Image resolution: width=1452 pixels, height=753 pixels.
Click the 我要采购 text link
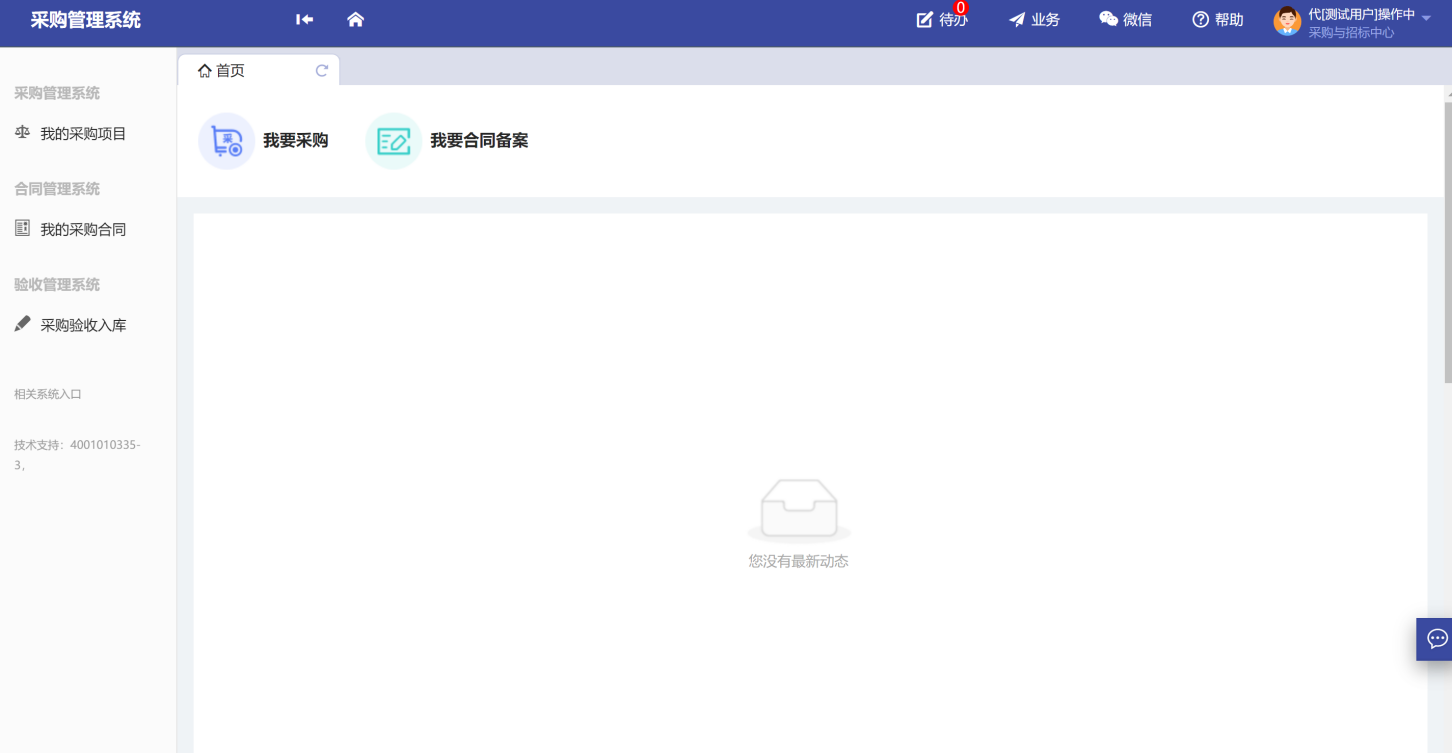coord(295,141)
